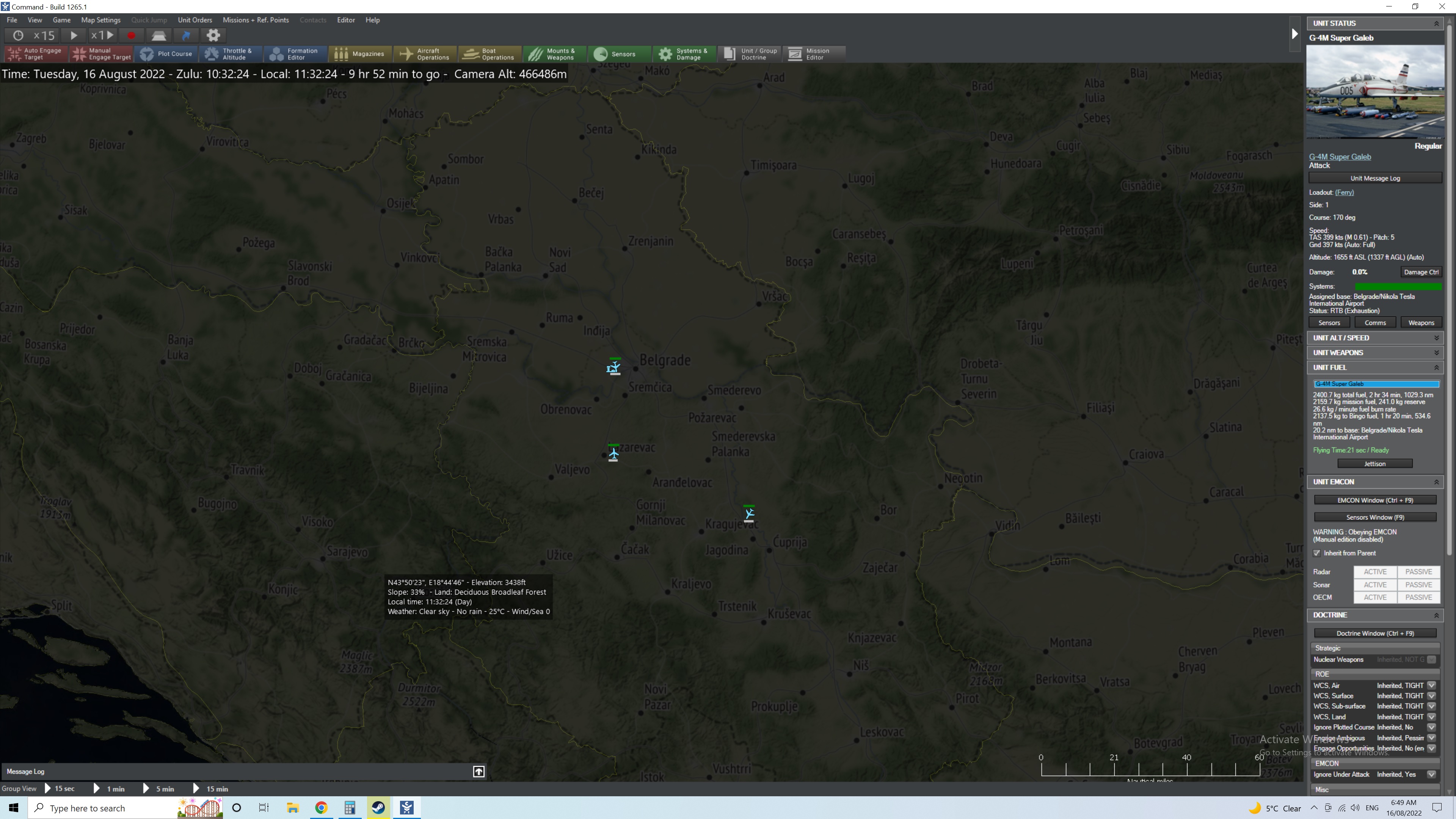Set Sonar to PASSIVE
This screenshot has height=819, width=1456.
point(1418,585)
